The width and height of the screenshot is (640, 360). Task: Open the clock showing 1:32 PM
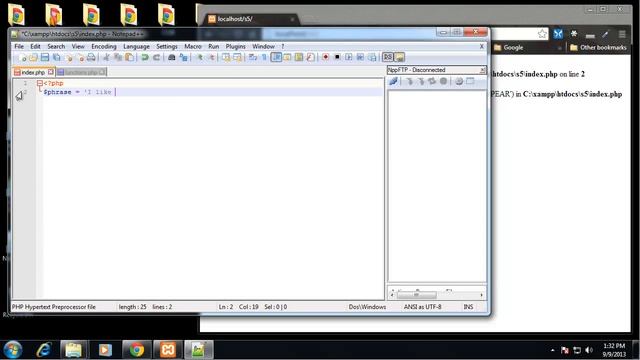point(613,350)
